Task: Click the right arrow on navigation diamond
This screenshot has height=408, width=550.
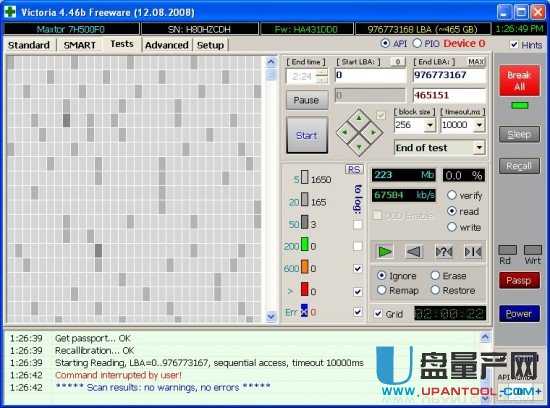Action: pos(373,133)
